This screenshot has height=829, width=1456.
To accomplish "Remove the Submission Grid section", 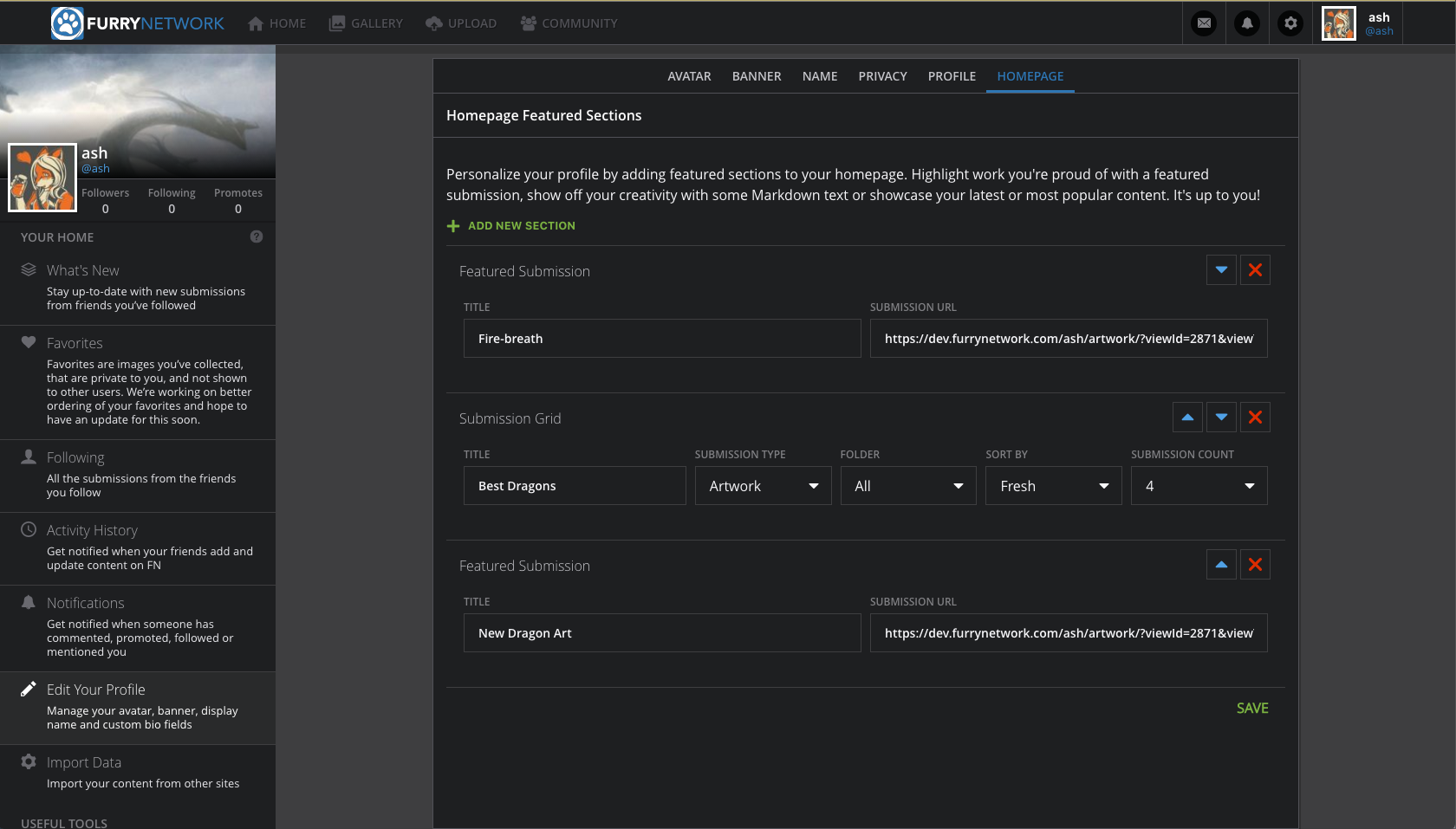I will tap(1255, 418).
